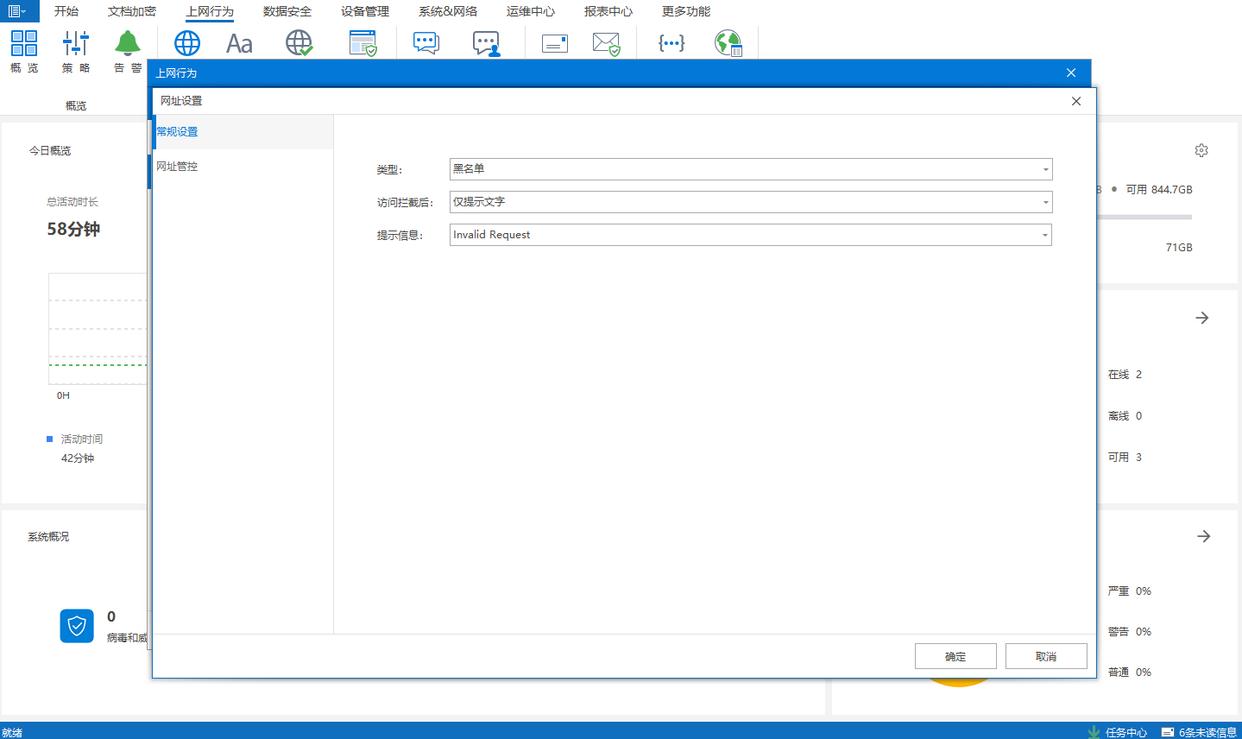1242x739 pixels.
Task: Click the 告警 green alarm bell icon
Action: (x=127, y=44)
